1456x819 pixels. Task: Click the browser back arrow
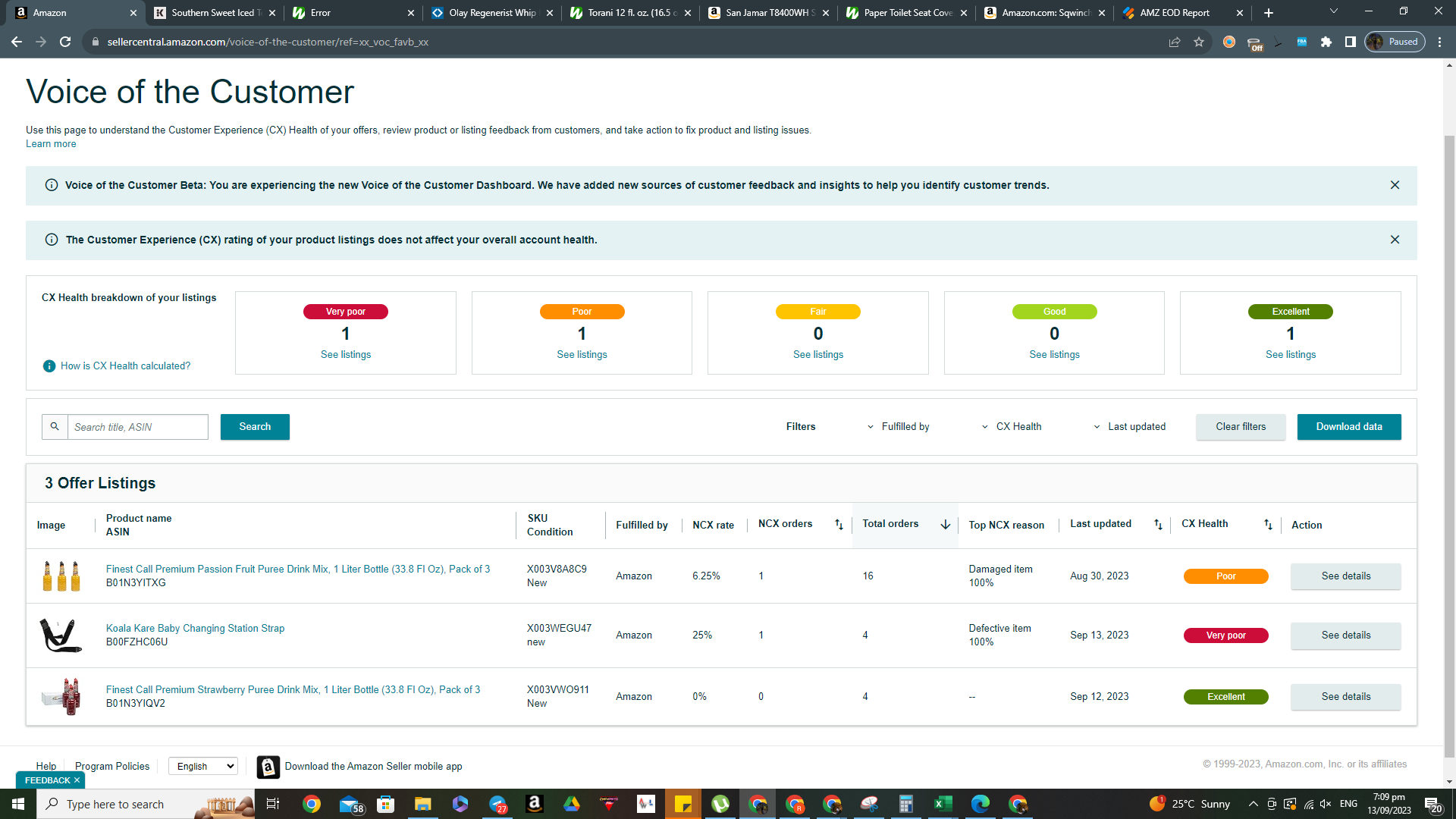17,42
